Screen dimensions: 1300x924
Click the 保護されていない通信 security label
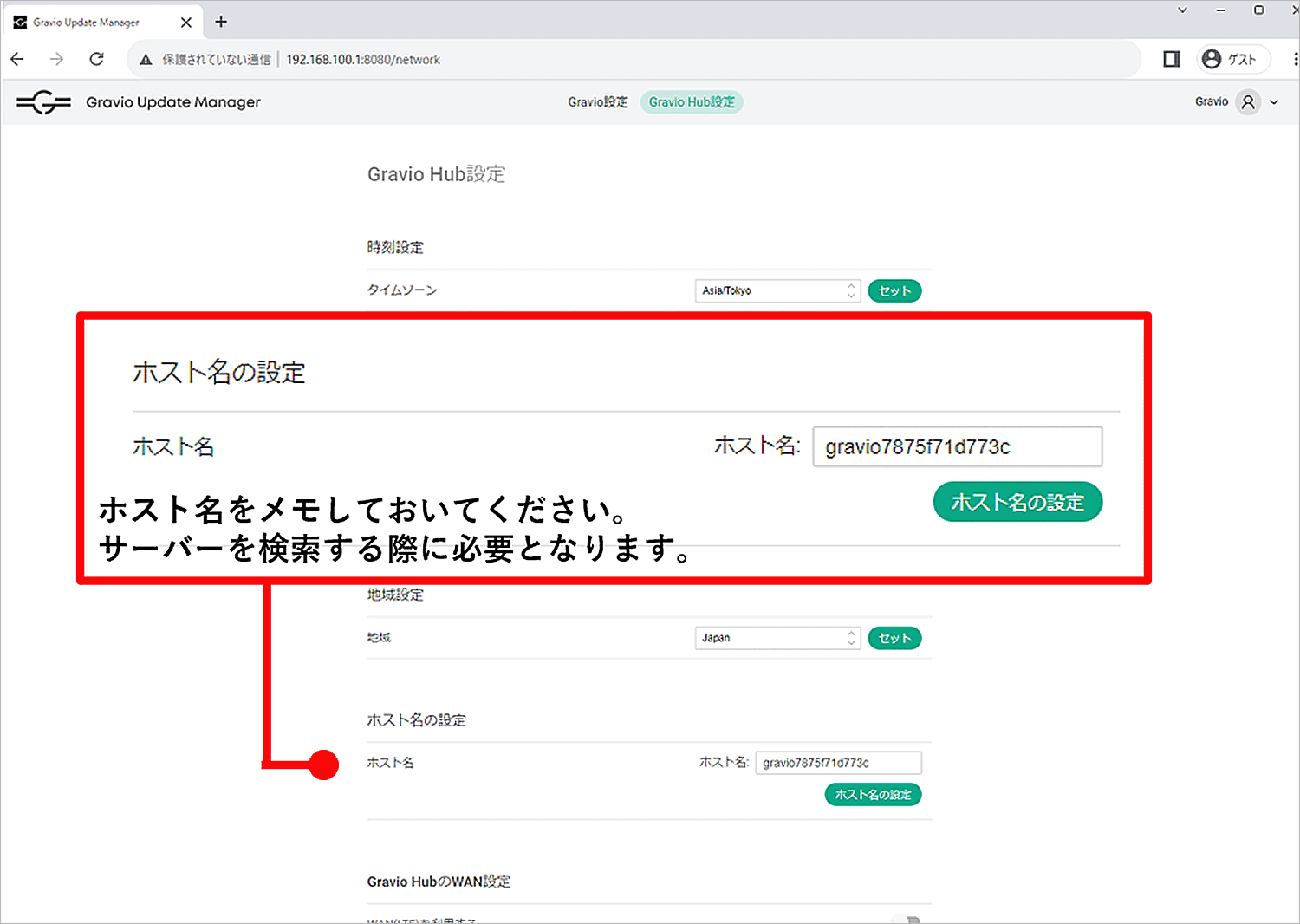pyautogui.click(x=217, y=60)
